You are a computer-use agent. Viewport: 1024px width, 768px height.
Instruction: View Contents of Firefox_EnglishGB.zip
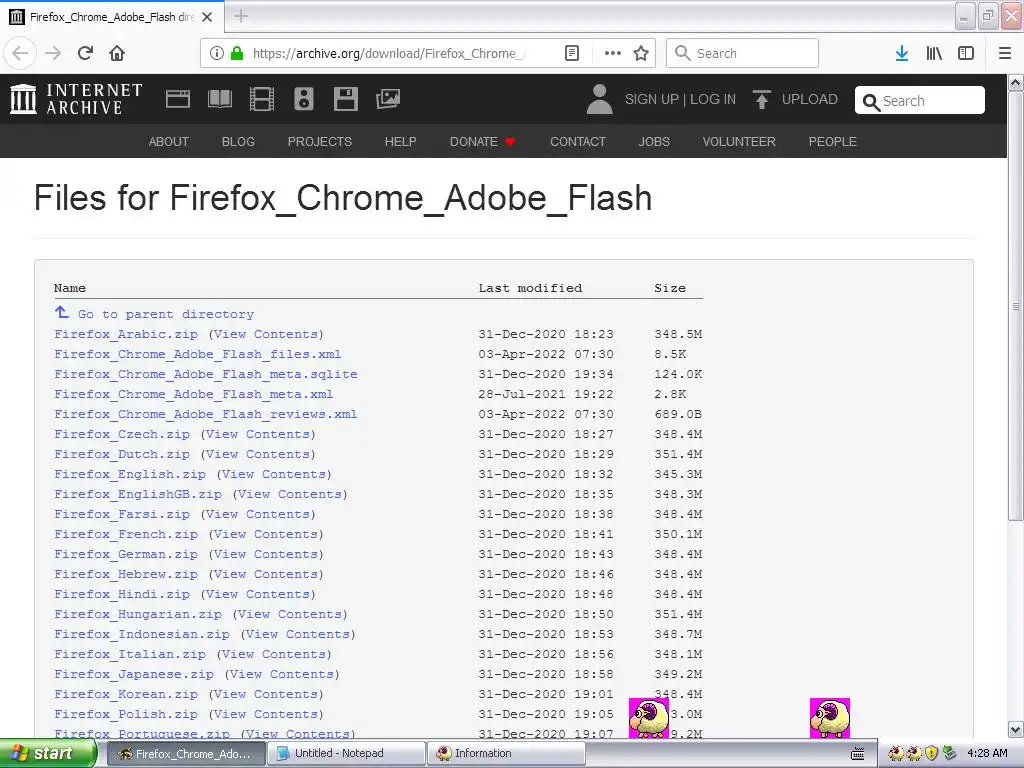pyautogui.click(x=289, y=494)
